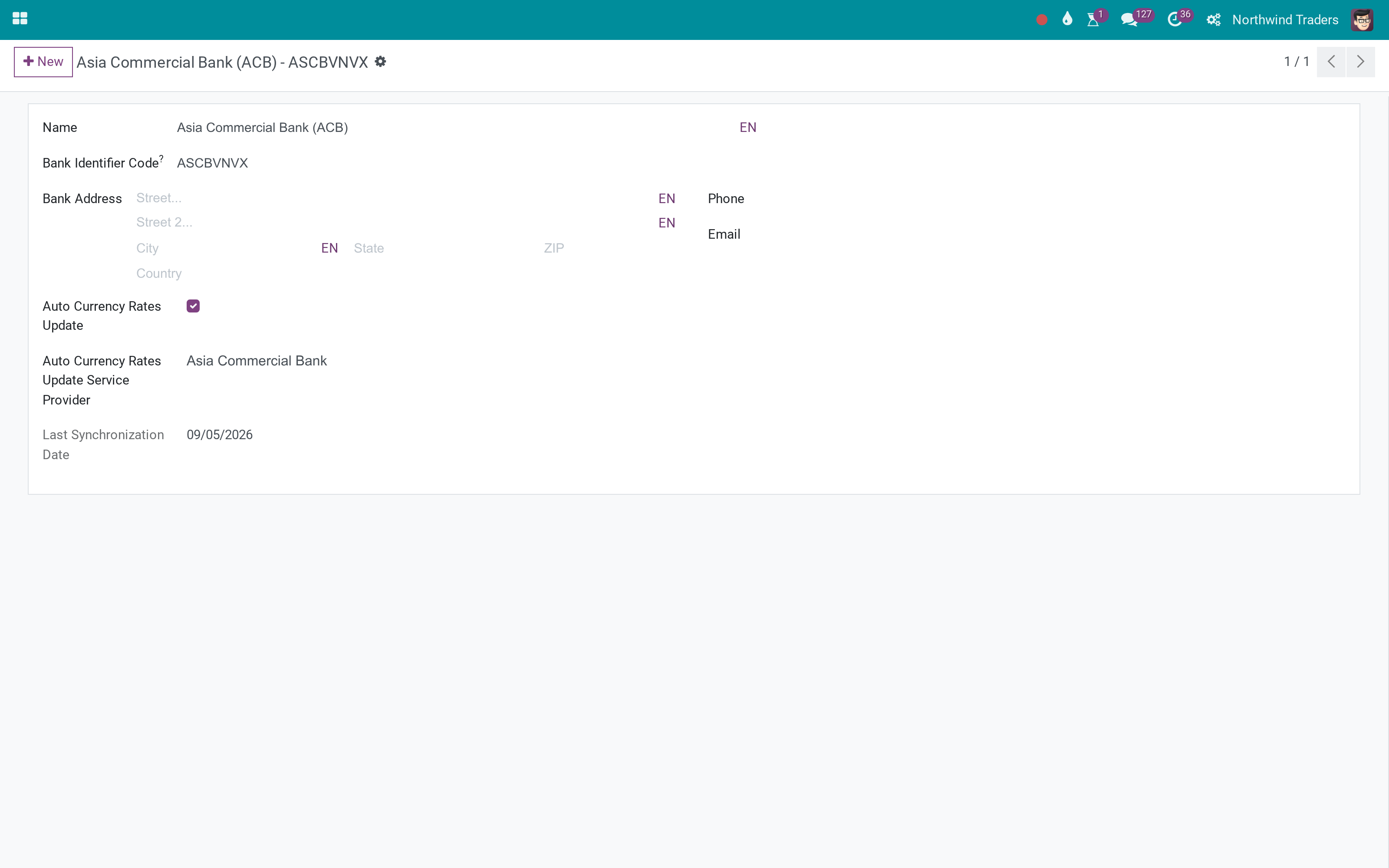The image size is (1389, 868).
Task: Go to the next record arrow
Action: (1360, 62)
